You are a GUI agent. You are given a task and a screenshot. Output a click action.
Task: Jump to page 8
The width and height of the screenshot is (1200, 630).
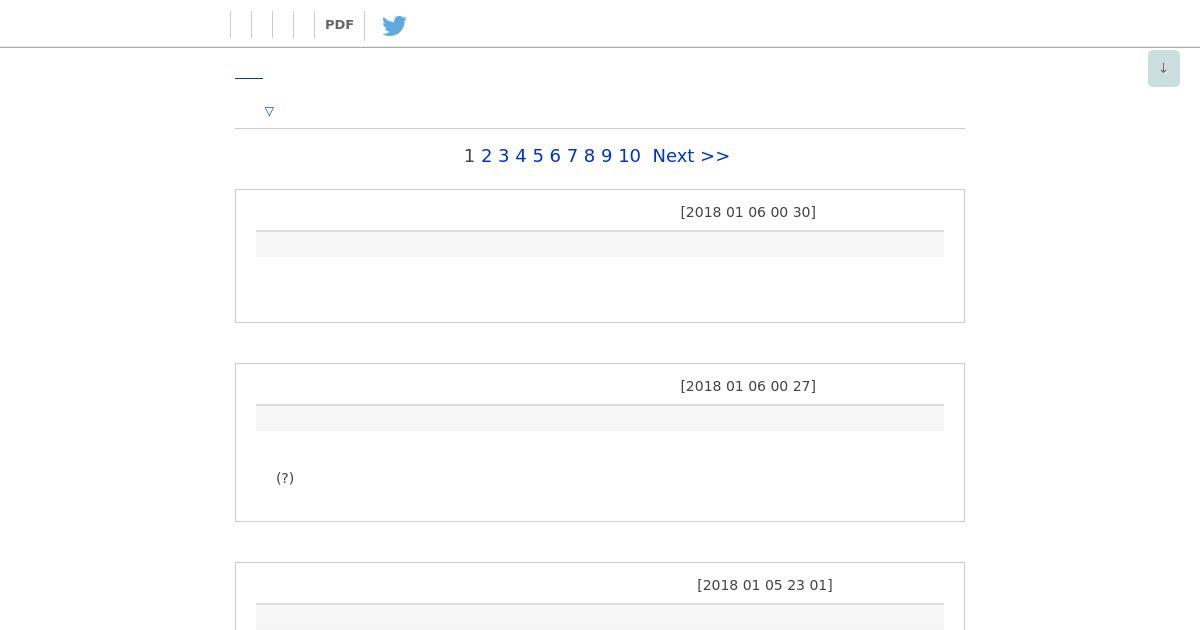click(x=589, y=156)
